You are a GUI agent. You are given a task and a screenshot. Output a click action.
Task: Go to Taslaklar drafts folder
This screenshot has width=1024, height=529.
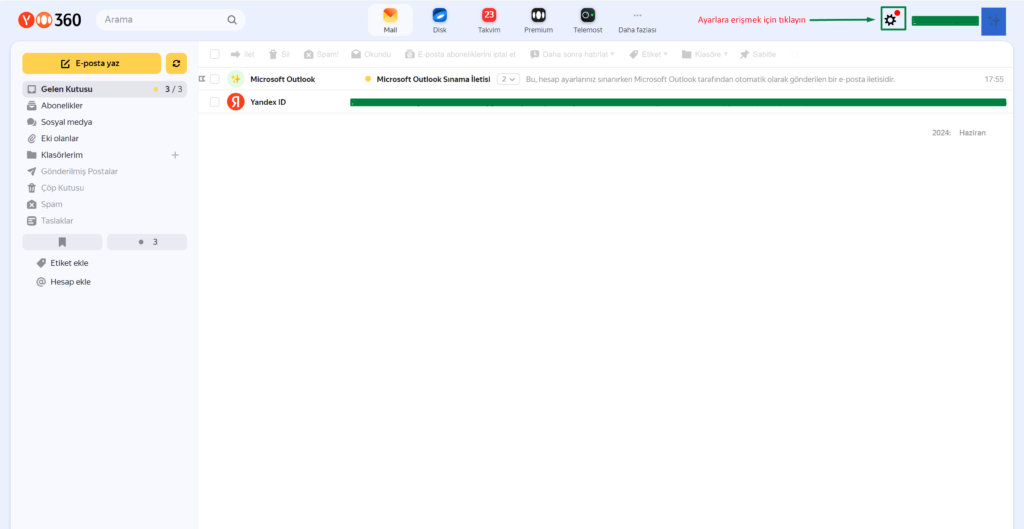pyautogui.click(x=56, y=220)
